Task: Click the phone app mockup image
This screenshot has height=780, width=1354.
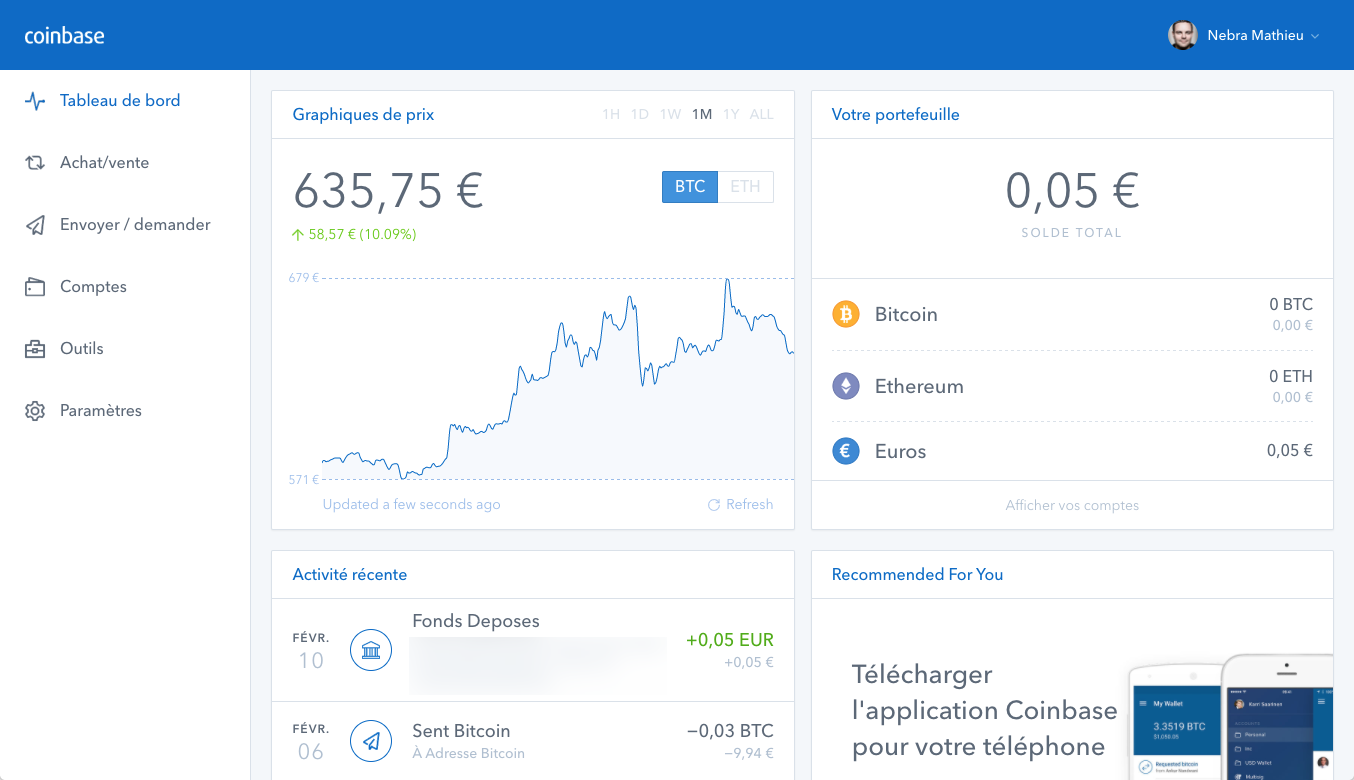Action: coord(1231,717)
